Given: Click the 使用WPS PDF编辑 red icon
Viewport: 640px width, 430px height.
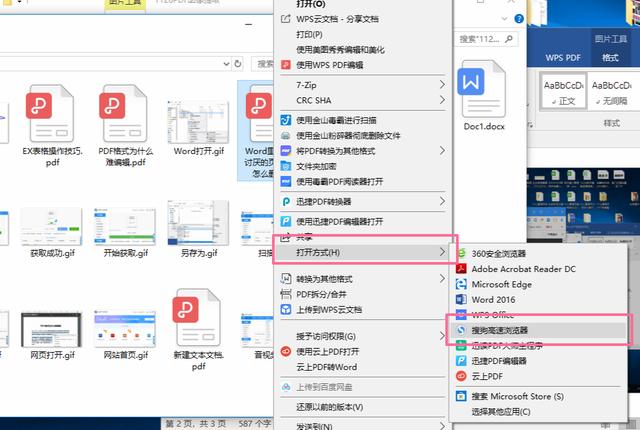Looking at the screenshot, I should [286, 65].
